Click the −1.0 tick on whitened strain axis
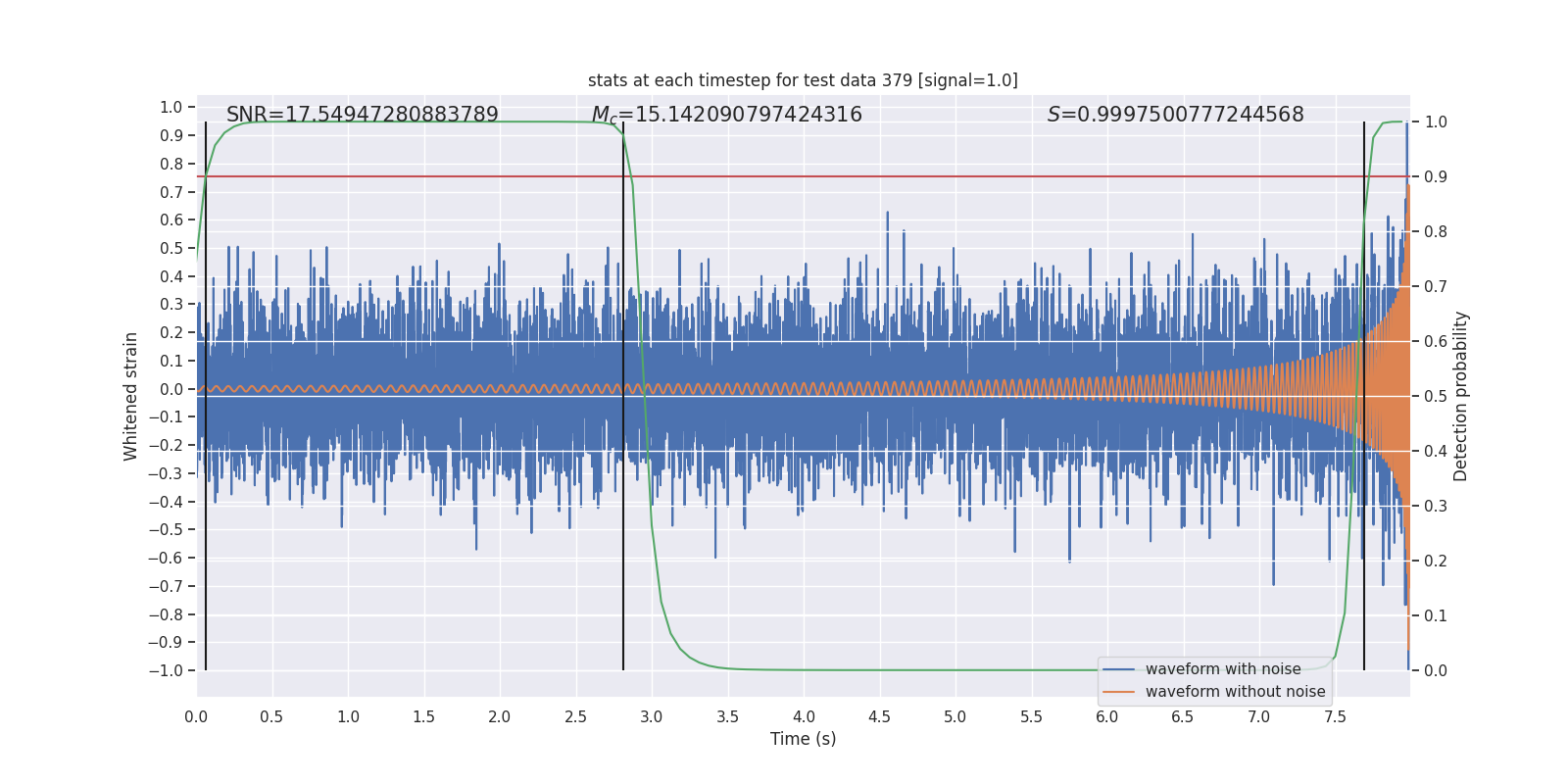The image size is (1568, 784). pyautogui.click(x=166, y=670)
